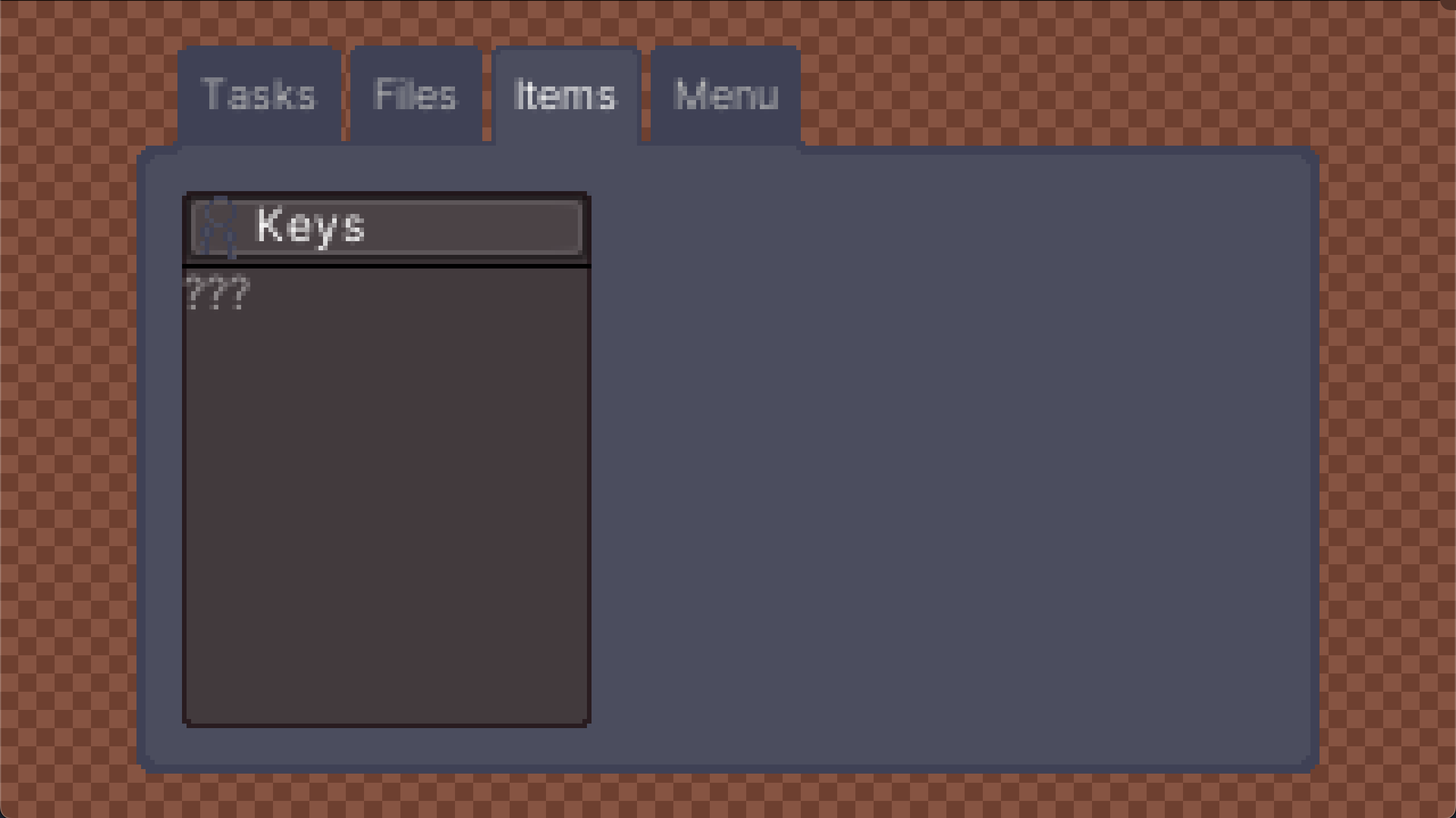This screenshot has width=1456, height=818.
Task: Open the Menu tab
Action: pyautogui.click(x=726, y=94)
